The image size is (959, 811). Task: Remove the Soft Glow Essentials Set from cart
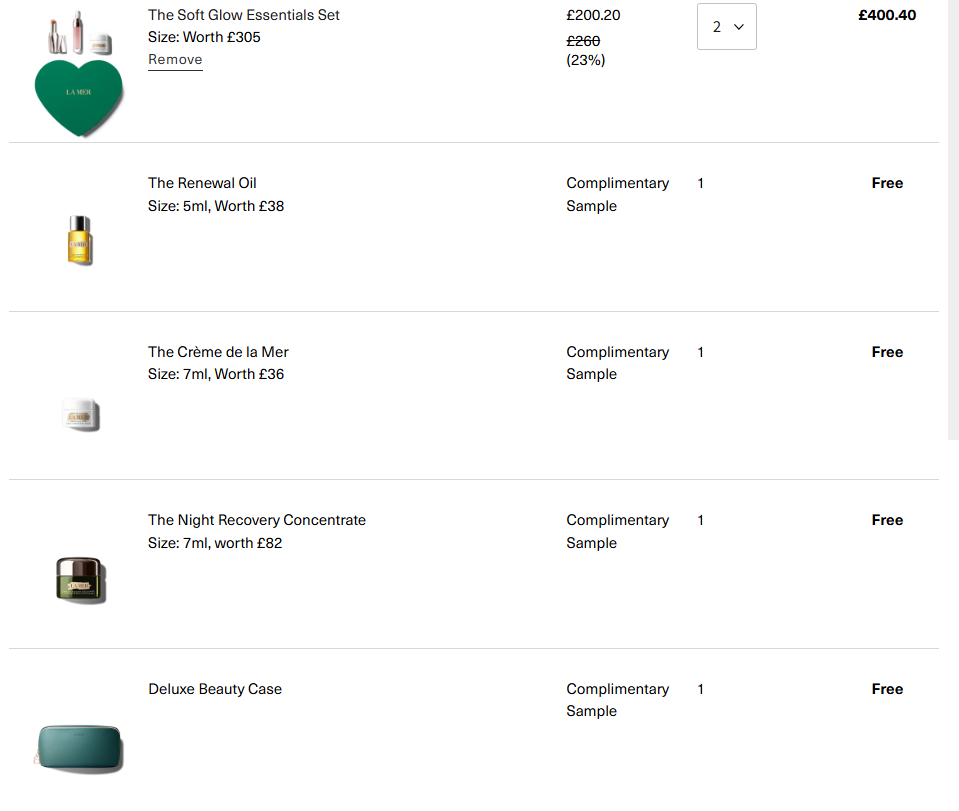pos(175,60)
